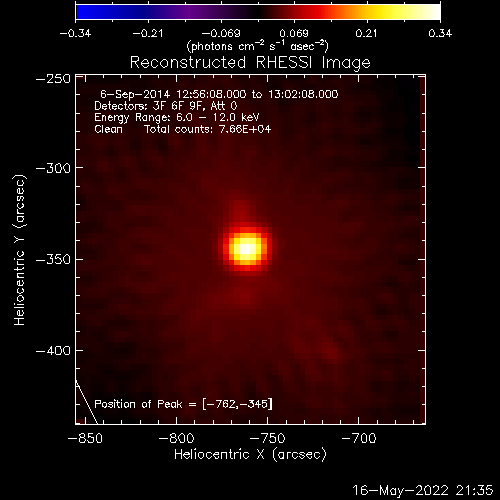Click the Heliocentric Y (arcsec) axis title
500x500 pixels.
pyautogui.click(x=20, y=250)
